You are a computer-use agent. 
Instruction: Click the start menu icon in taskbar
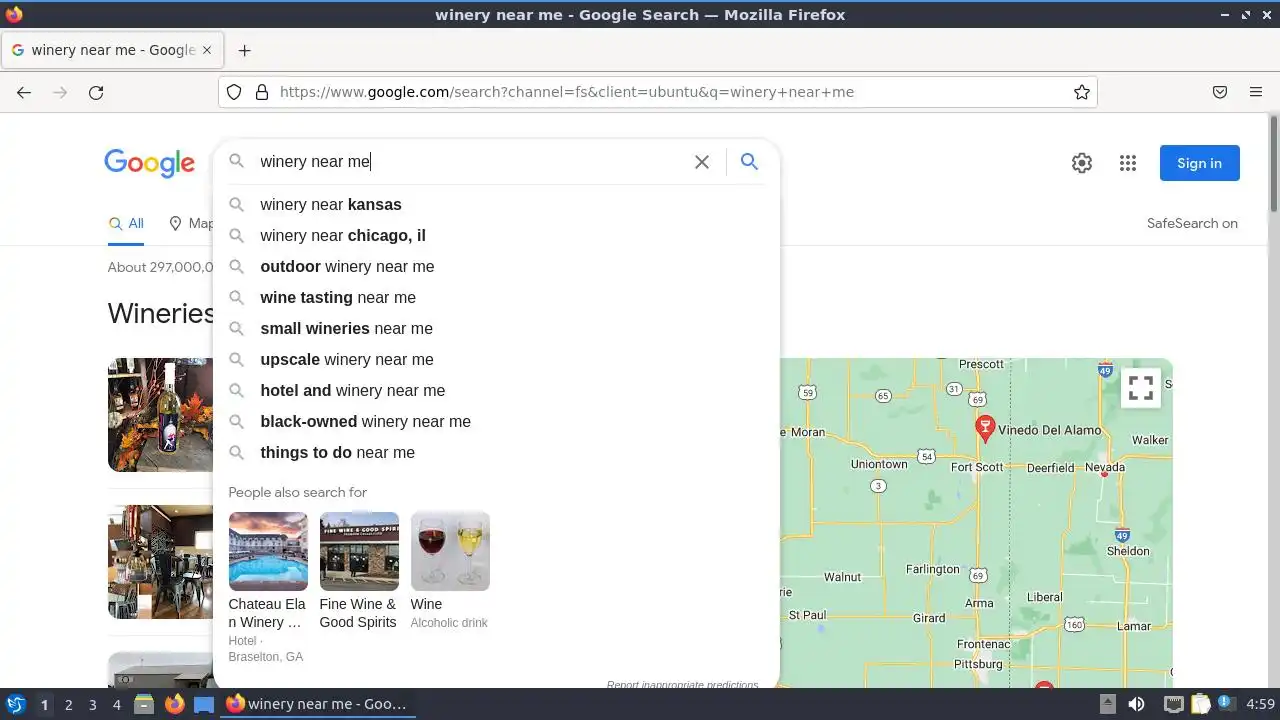point(15,704)
